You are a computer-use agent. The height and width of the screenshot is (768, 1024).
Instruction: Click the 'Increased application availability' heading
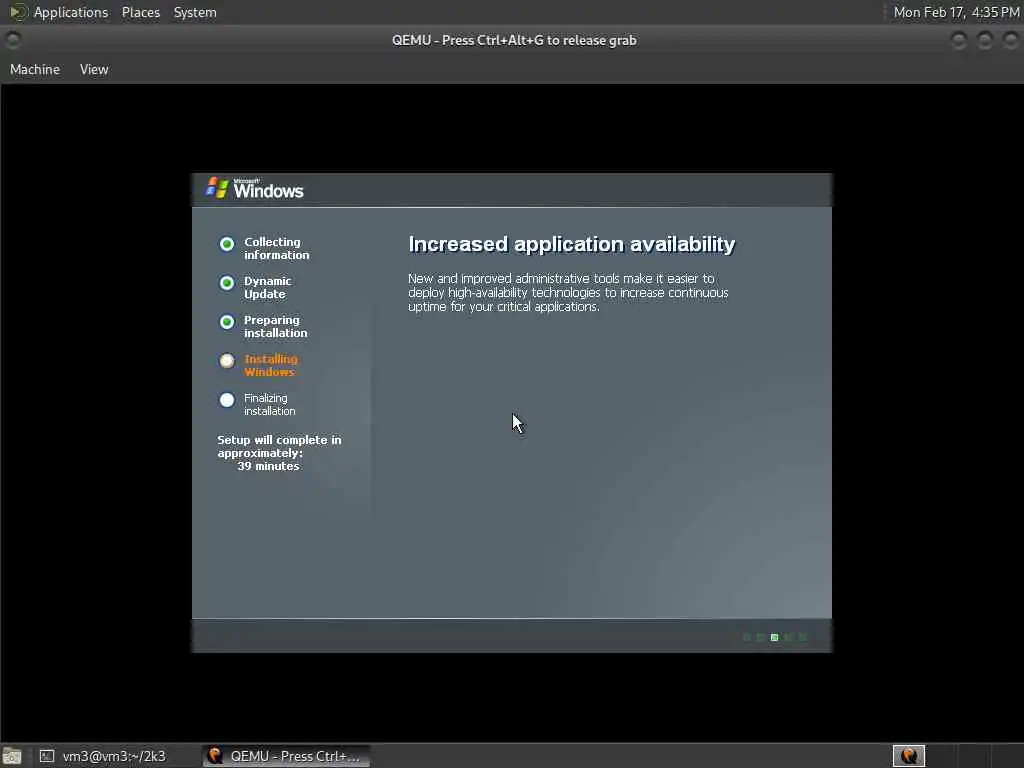coord(571,244)
